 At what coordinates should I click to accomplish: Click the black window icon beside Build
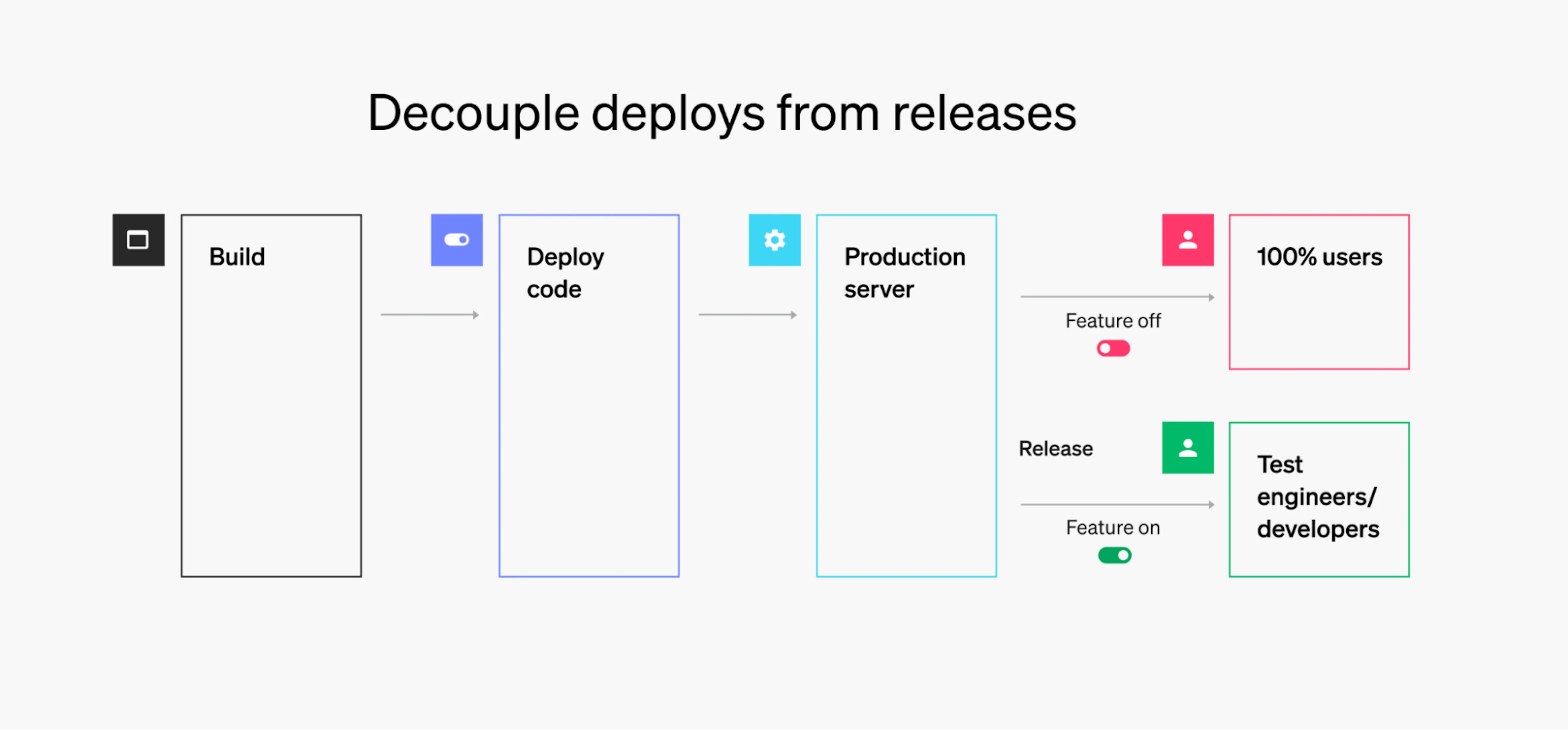pyautogui.click(x=139, y=240)
